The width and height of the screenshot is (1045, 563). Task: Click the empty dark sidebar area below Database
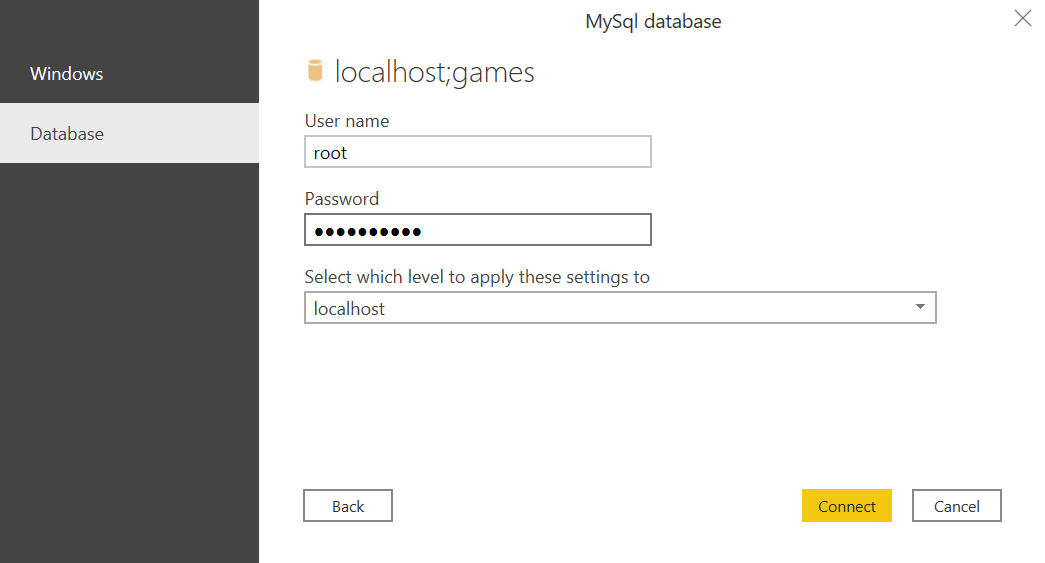pos(129,363)
